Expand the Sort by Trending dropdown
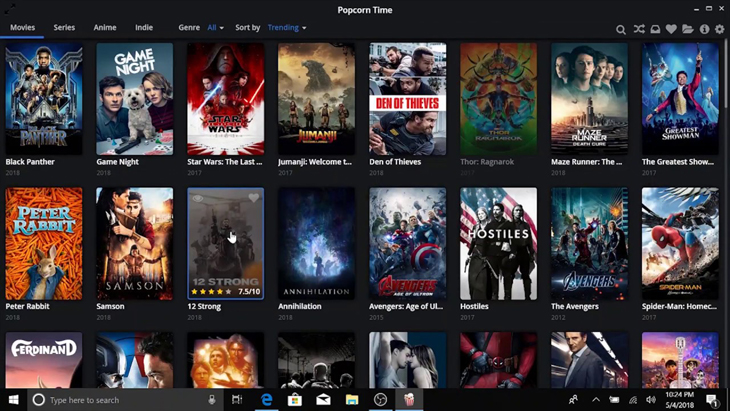The width and height of the screenshot is (730, 411). tap(287, 27)
